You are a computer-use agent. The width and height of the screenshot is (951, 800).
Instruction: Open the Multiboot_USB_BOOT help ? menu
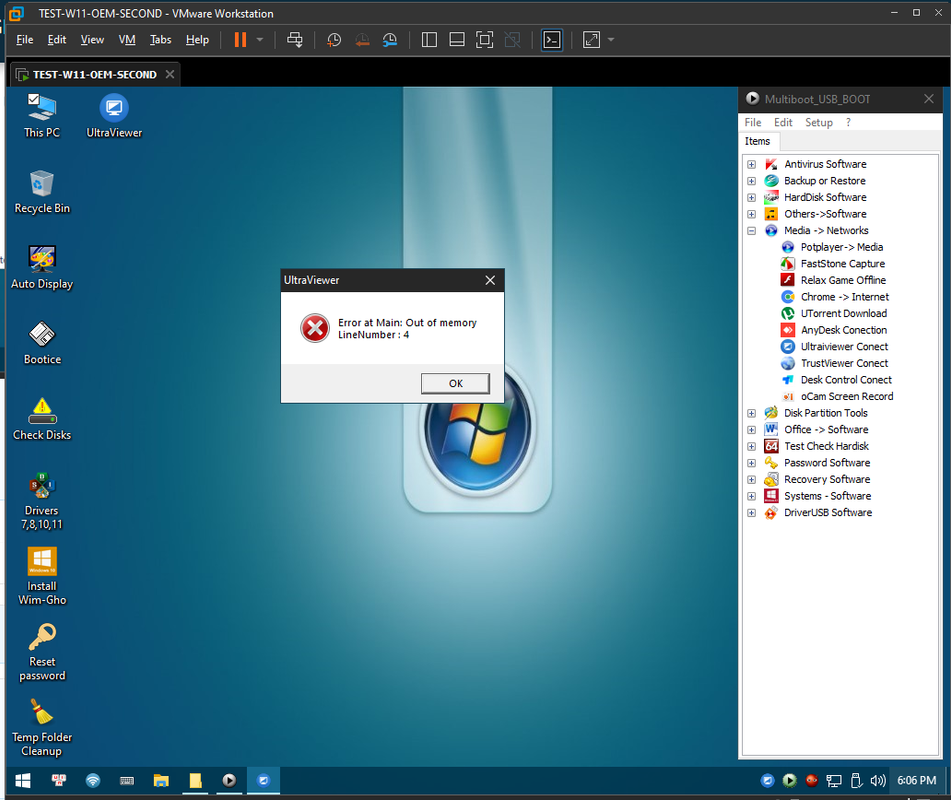848,123
